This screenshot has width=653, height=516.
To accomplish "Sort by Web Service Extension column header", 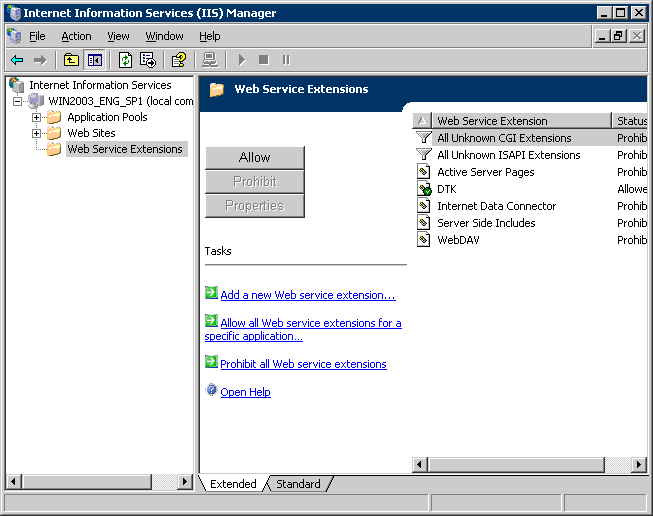I will click(x=520, y=121).
